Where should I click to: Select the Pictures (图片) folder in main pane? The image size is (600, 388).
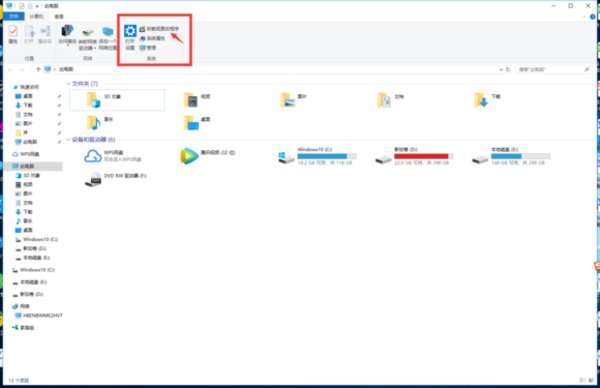click(x=293, y=100)
